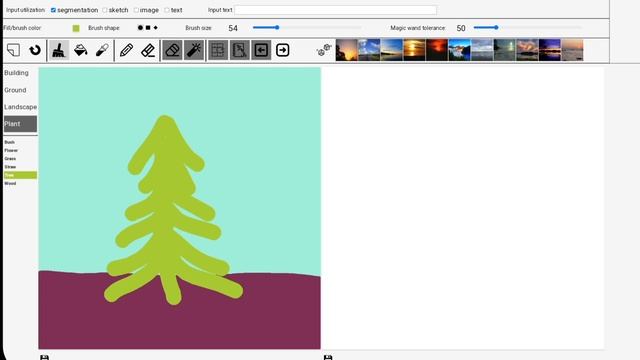Select first sunset silhouette style thumbnail
Viewport: 640px width, 360px height.
[347, 50]
